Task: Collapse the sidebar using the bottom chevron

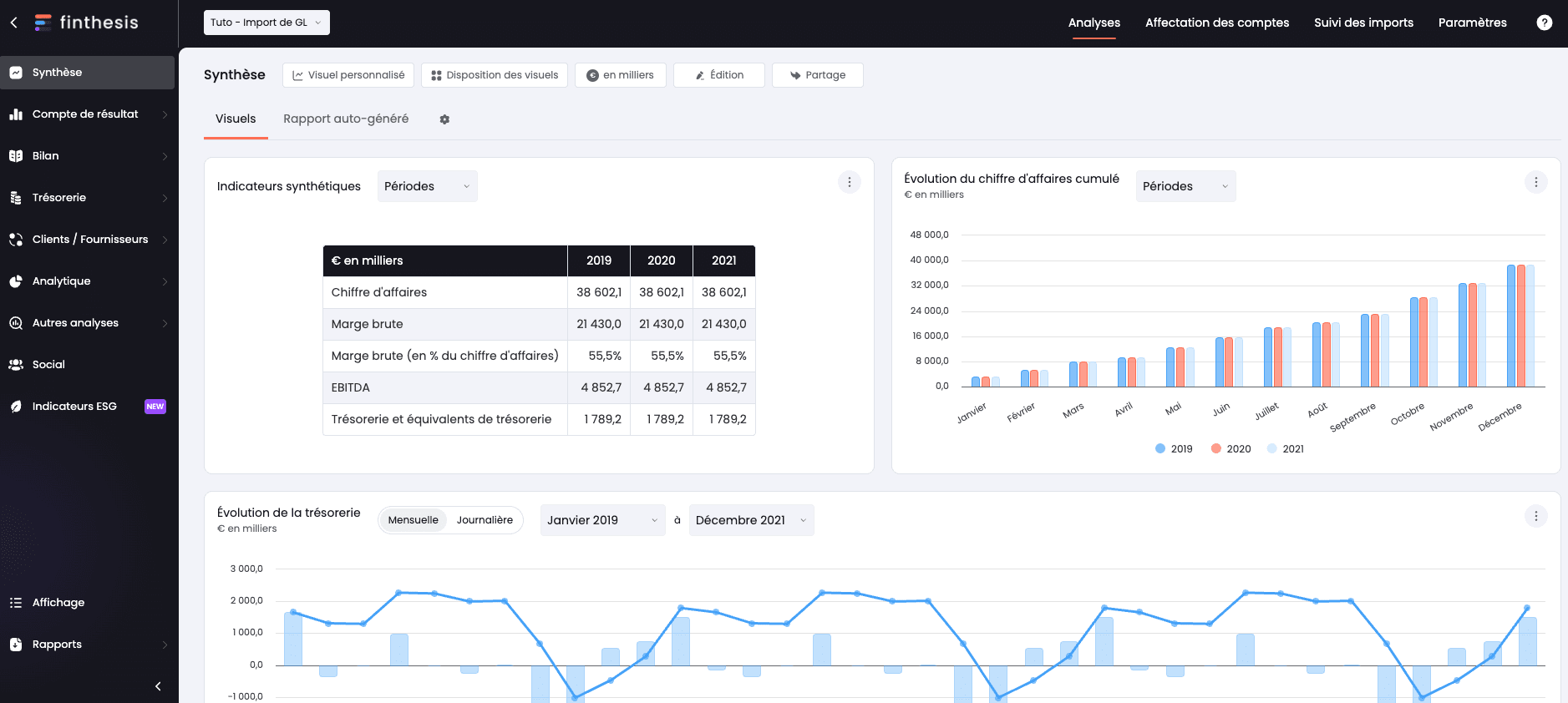Action: tap(158, 686)
